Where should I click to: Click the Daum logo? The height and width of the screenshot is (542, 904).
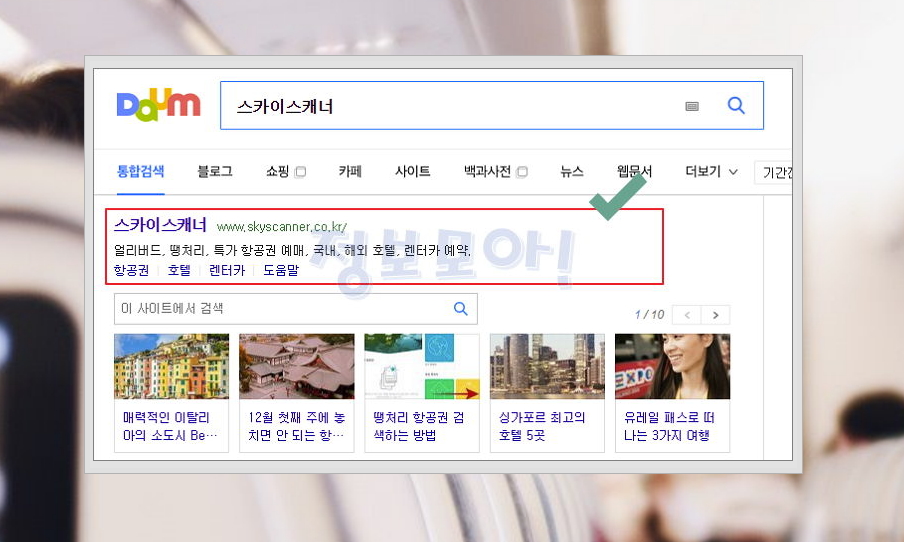pyautogui.click(x=159, y=105)
